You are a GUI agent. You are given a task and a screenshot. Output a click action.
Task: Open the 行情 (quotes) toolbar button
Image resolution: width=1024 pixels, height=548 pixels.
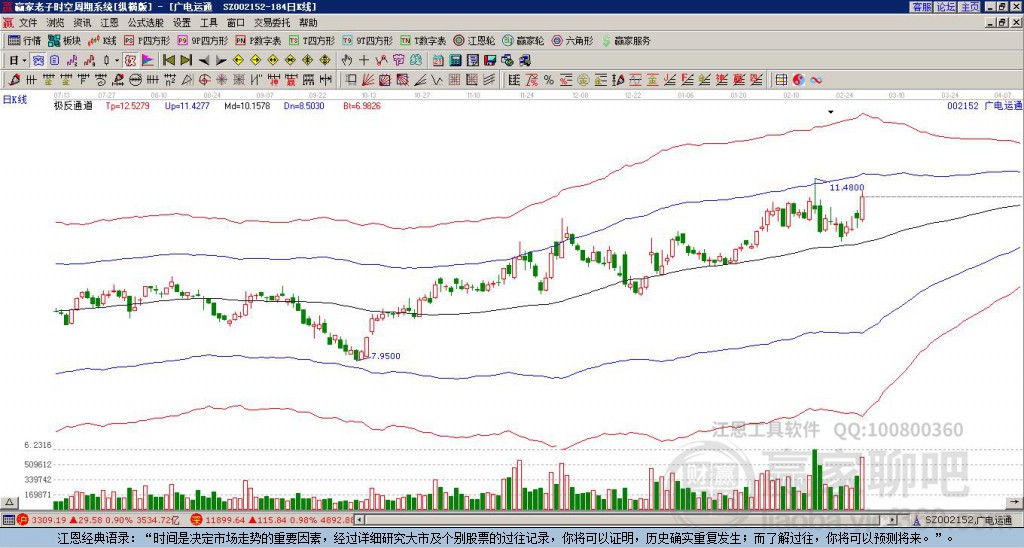tap(25, 41)
